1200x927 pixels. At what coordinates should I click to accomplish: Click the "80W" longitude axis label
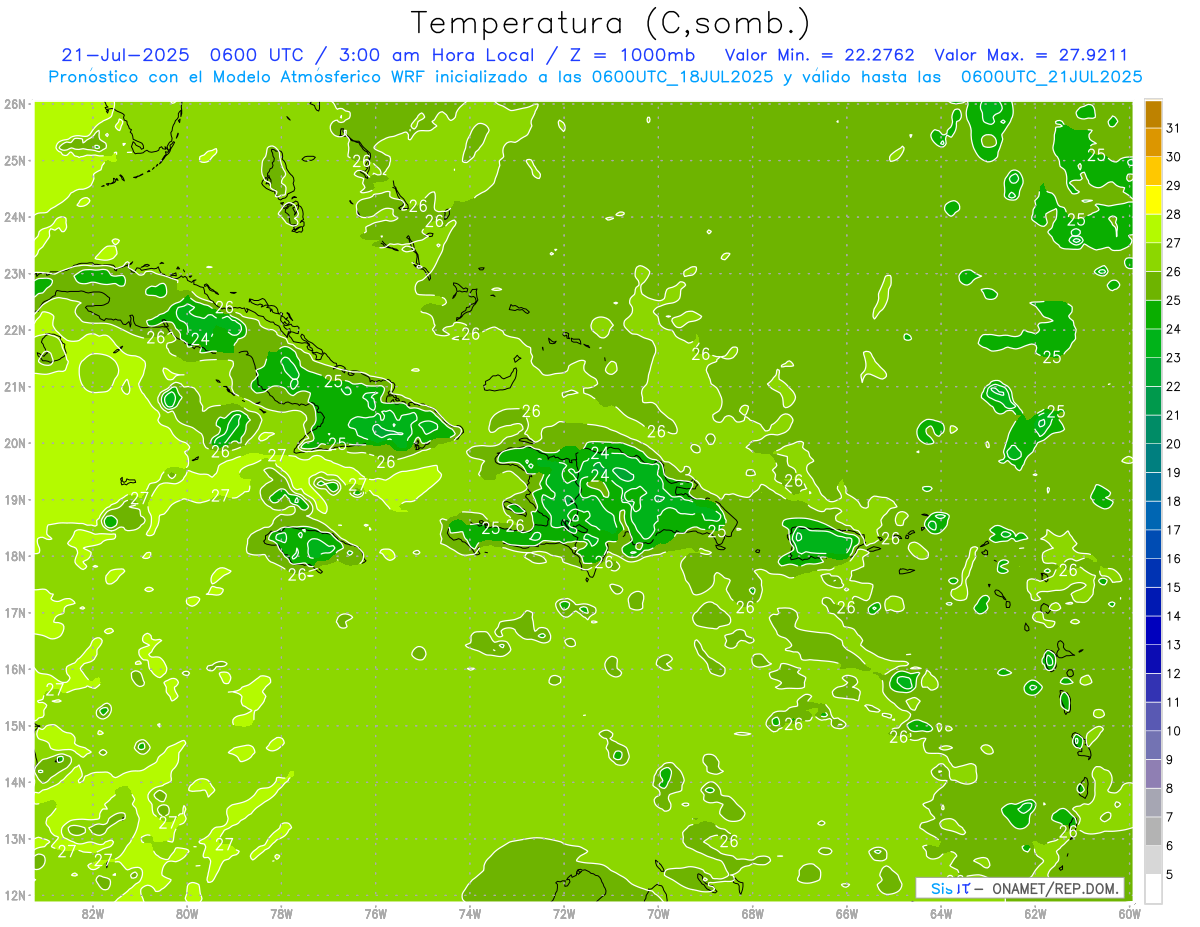pyautogui.click(x=187, y=912)
